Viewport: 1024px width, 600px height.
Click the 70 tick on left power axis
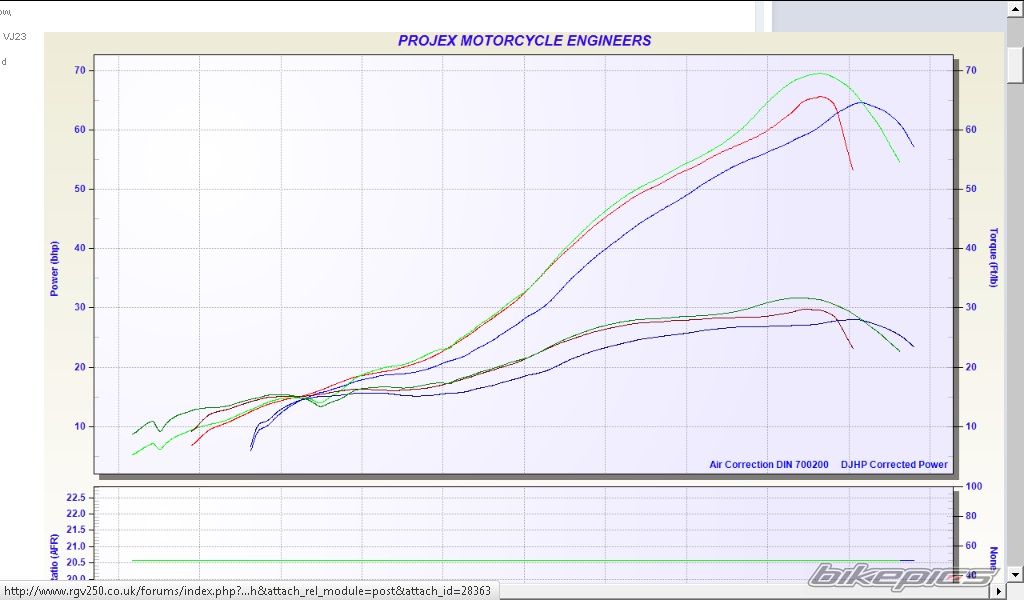click(78, 71)
